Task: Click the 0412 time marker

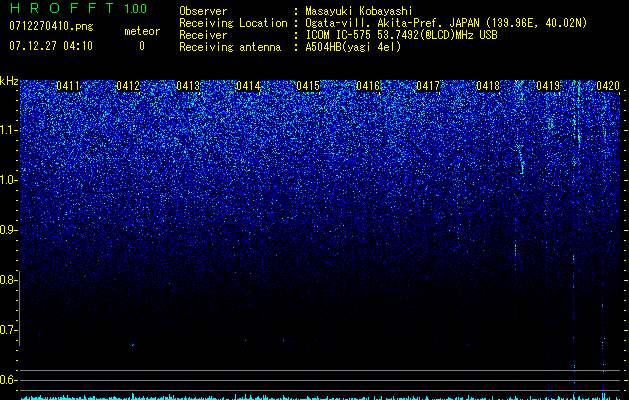Action: [x=128, y=86]
